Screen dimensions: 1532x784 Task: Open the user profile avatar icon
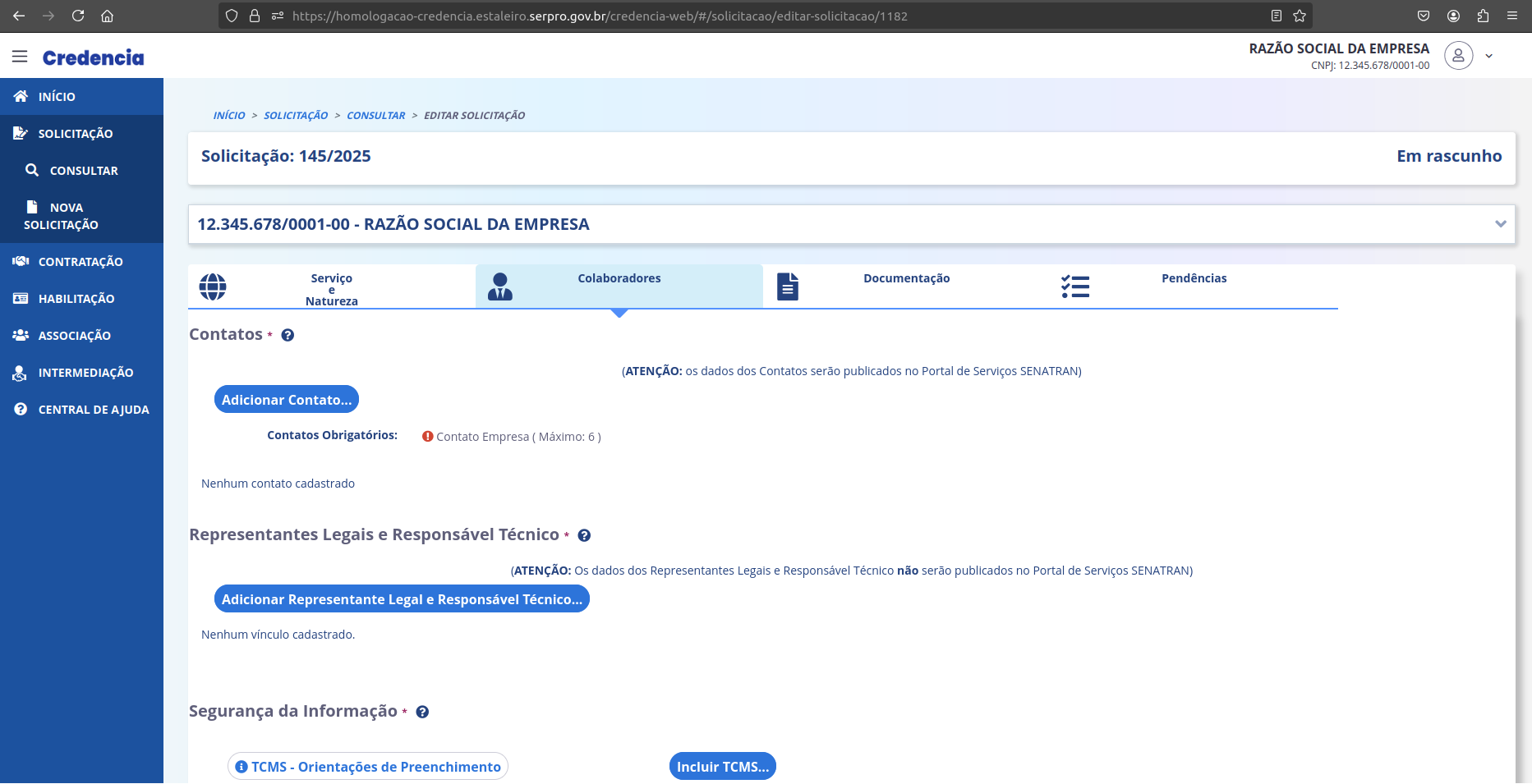1458,56
